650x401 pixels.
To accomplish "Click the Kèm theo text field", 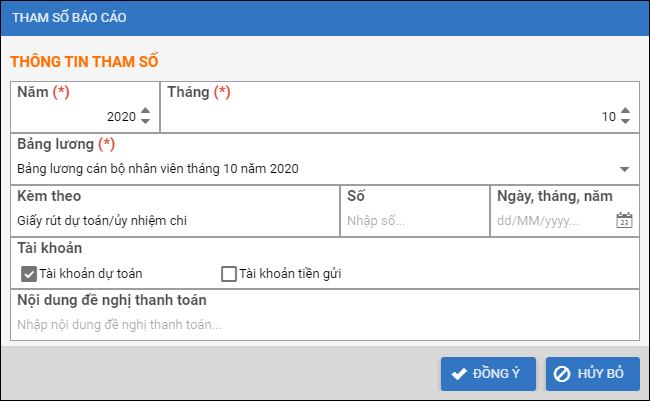I will coord(175,220).
